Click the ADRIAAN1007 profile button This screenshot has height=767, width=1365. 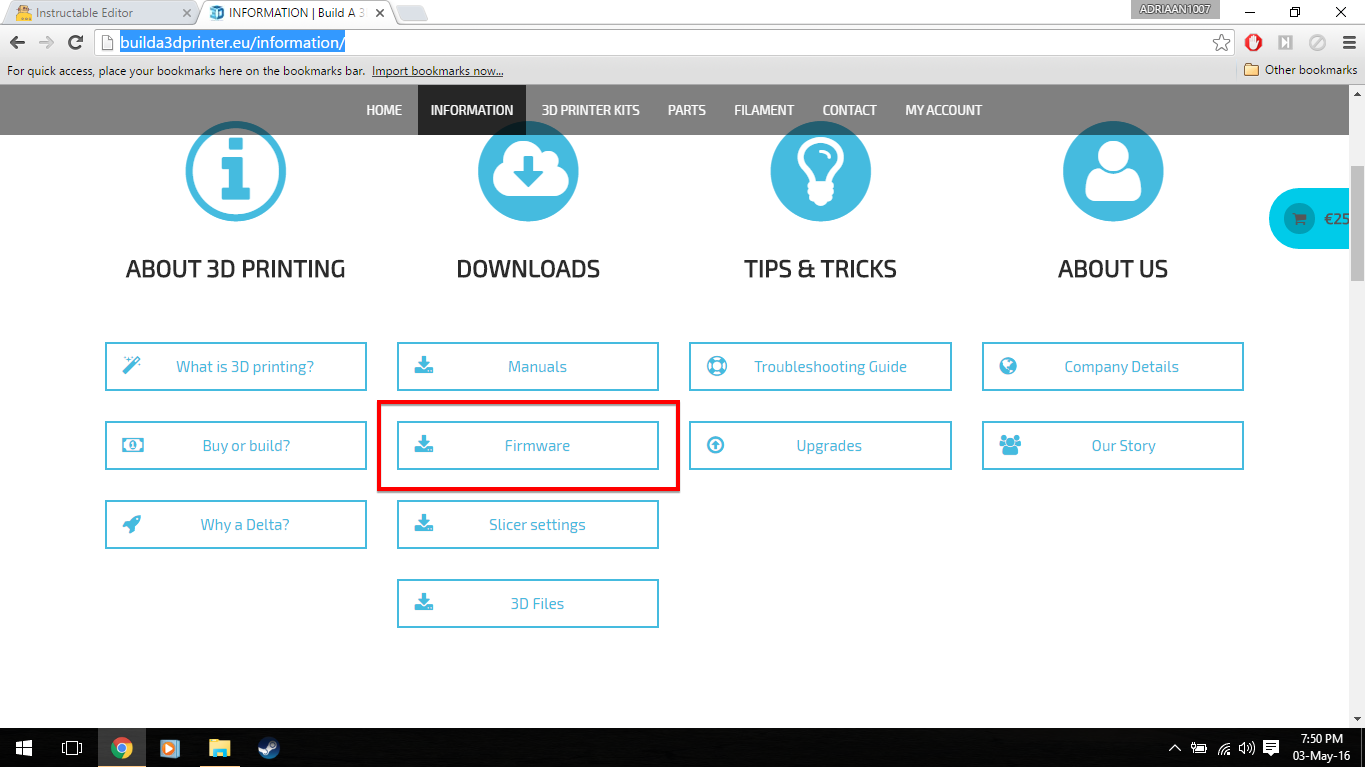tap(1174, 9)
